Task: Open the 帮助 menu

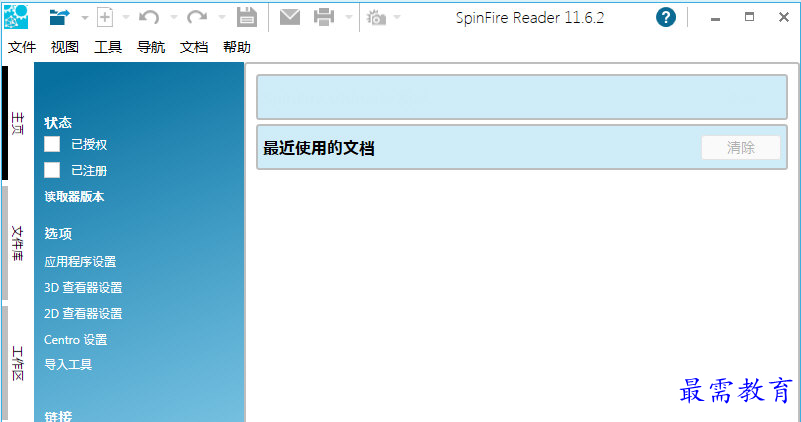Action: pos(237,47)
